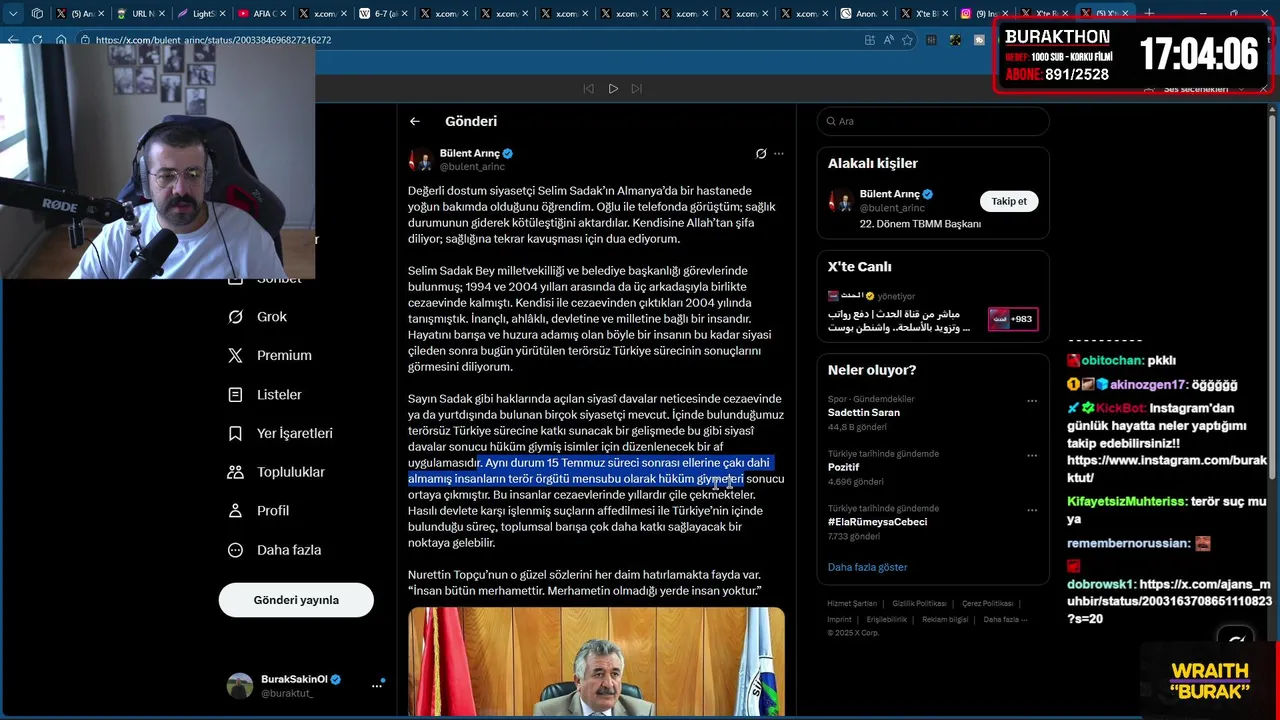Add page to favorites with star icon
The image size is (1280, 720).
pos(907,40)
